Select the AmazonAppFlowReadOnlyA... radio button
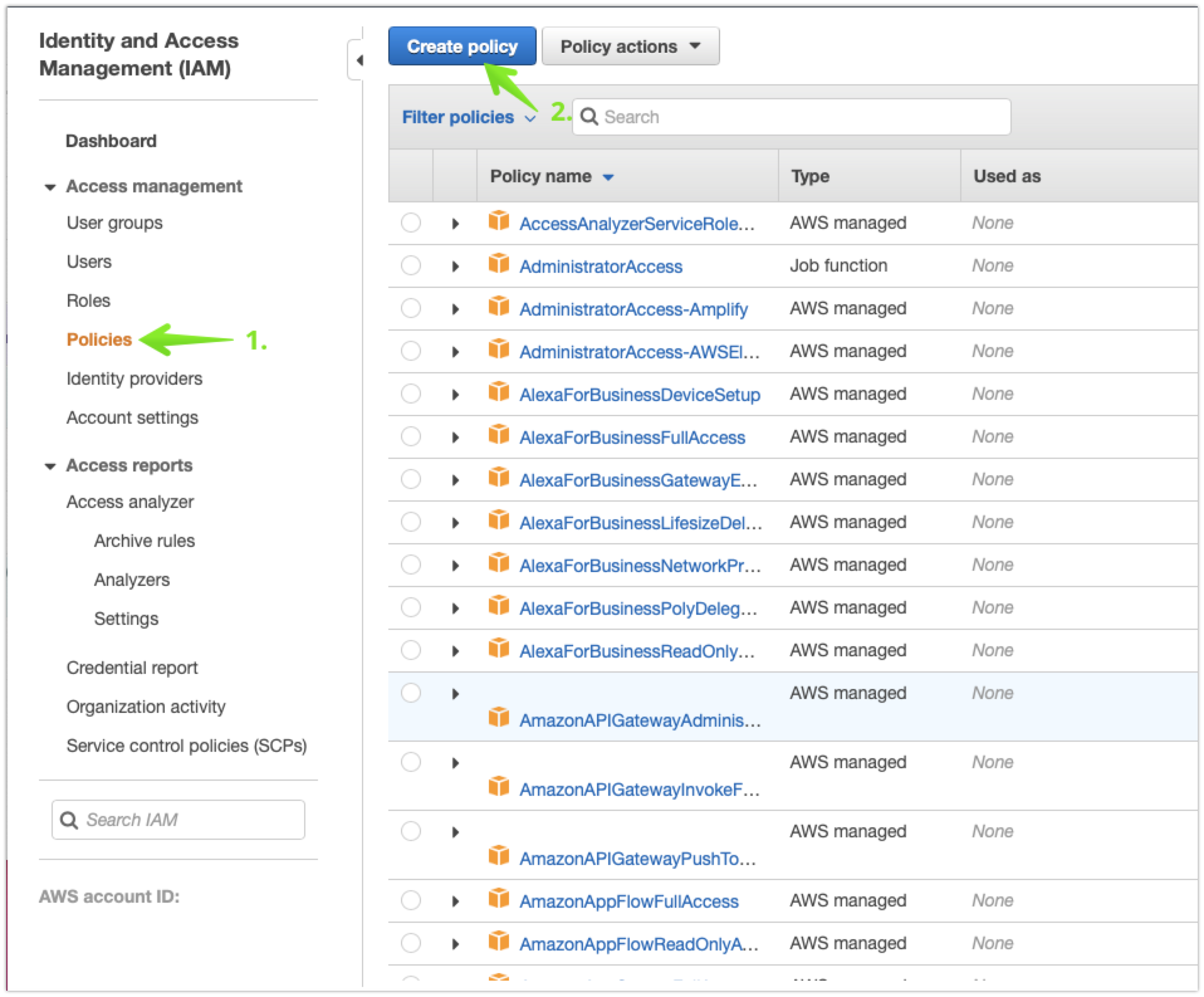Screen dimensions: 1204x997 coord(411,943)
